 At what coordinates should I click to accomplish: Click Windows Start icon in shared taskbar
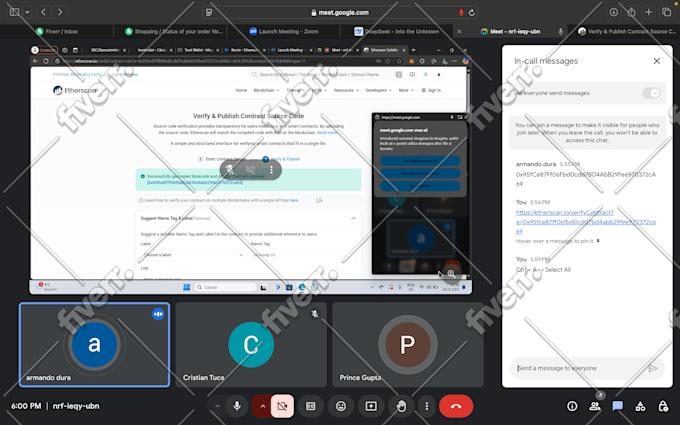coord(186,287)
